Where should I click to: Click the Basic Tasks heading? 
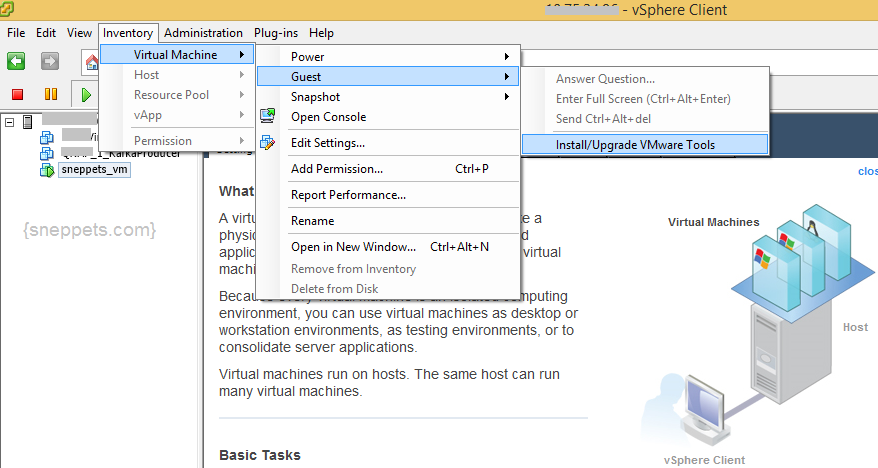pos(260,455)
